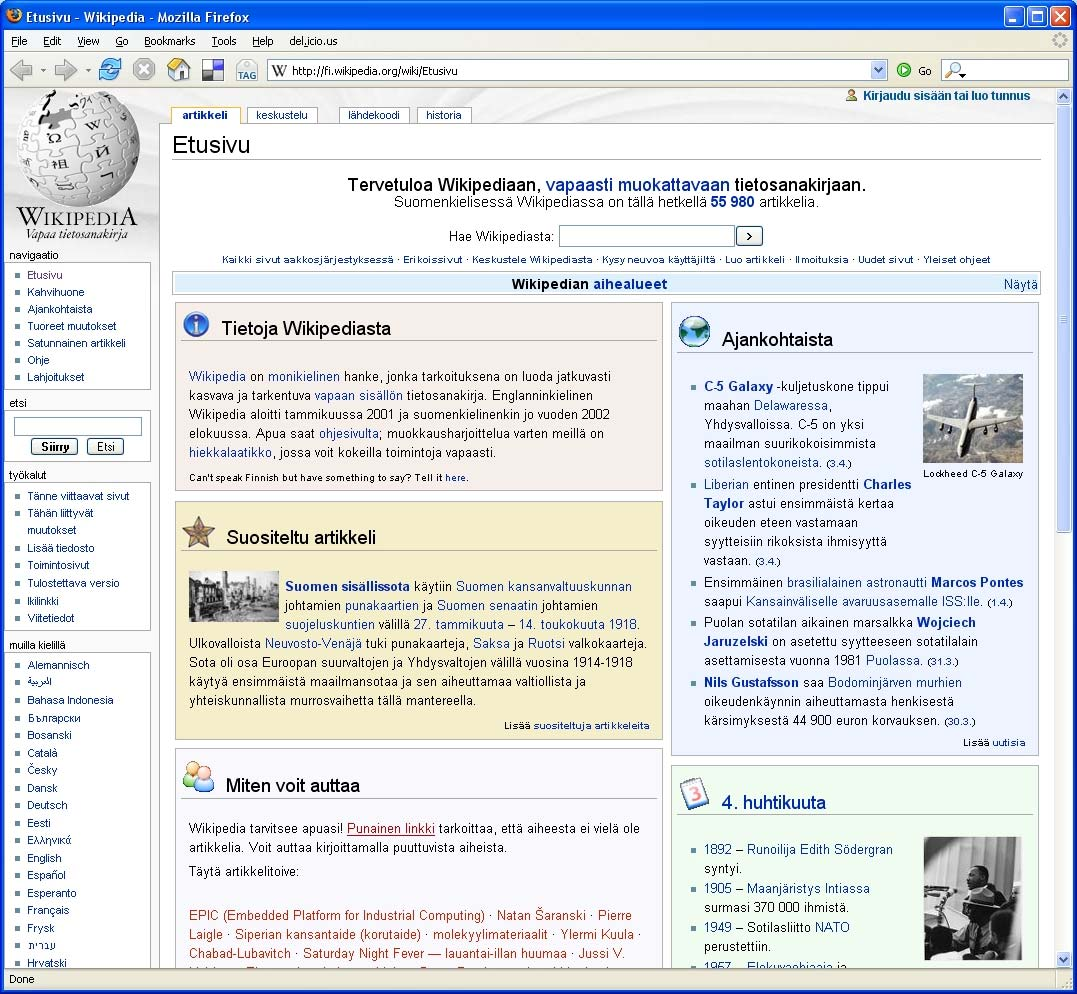This screenshot has width=1077, height=994.
Task: Click the C-5 Galaxy news link
Action: [x=738, y=386]
